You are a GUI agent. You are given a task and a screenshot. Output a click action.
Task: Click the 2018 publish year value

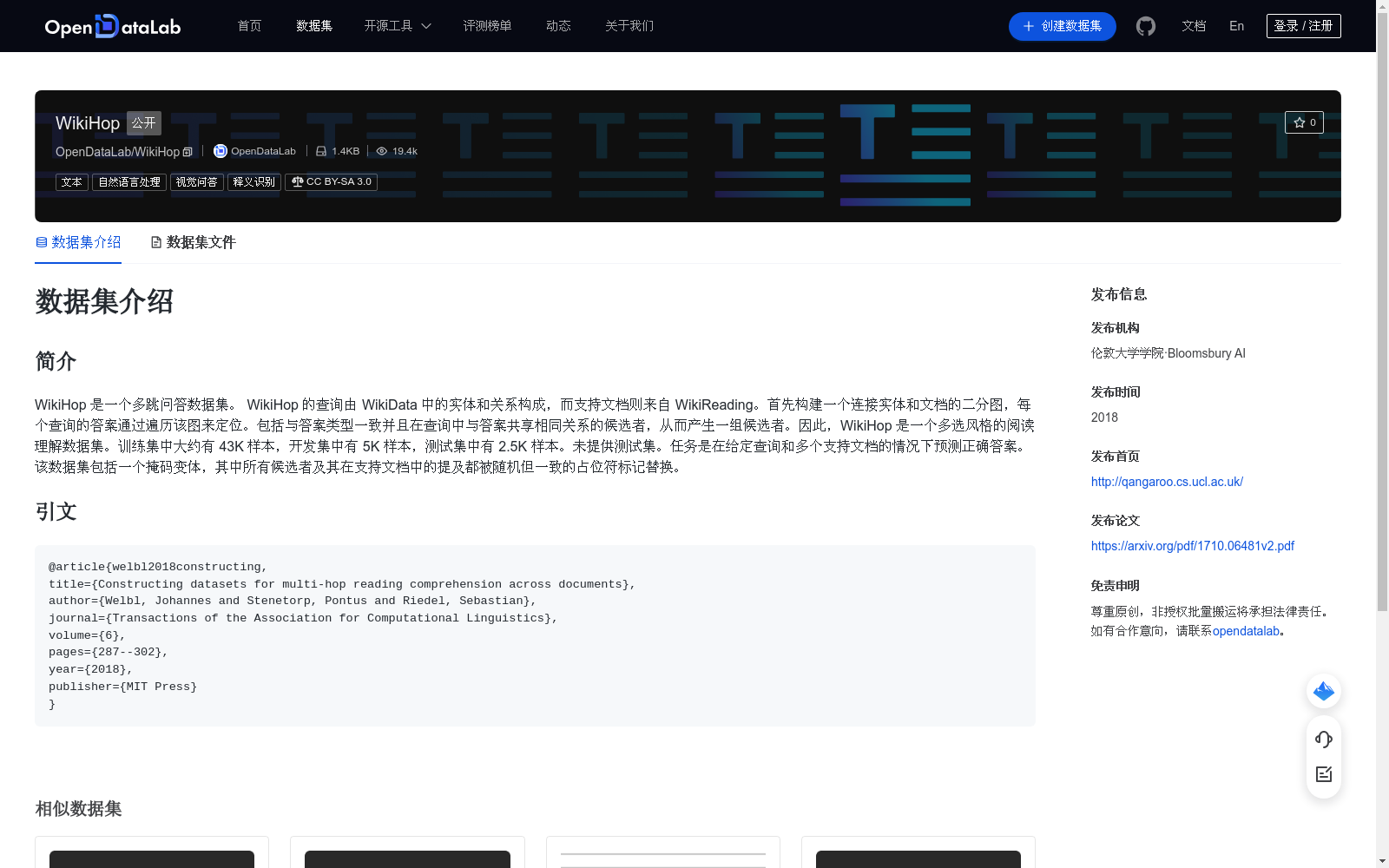coord(1104,418)
